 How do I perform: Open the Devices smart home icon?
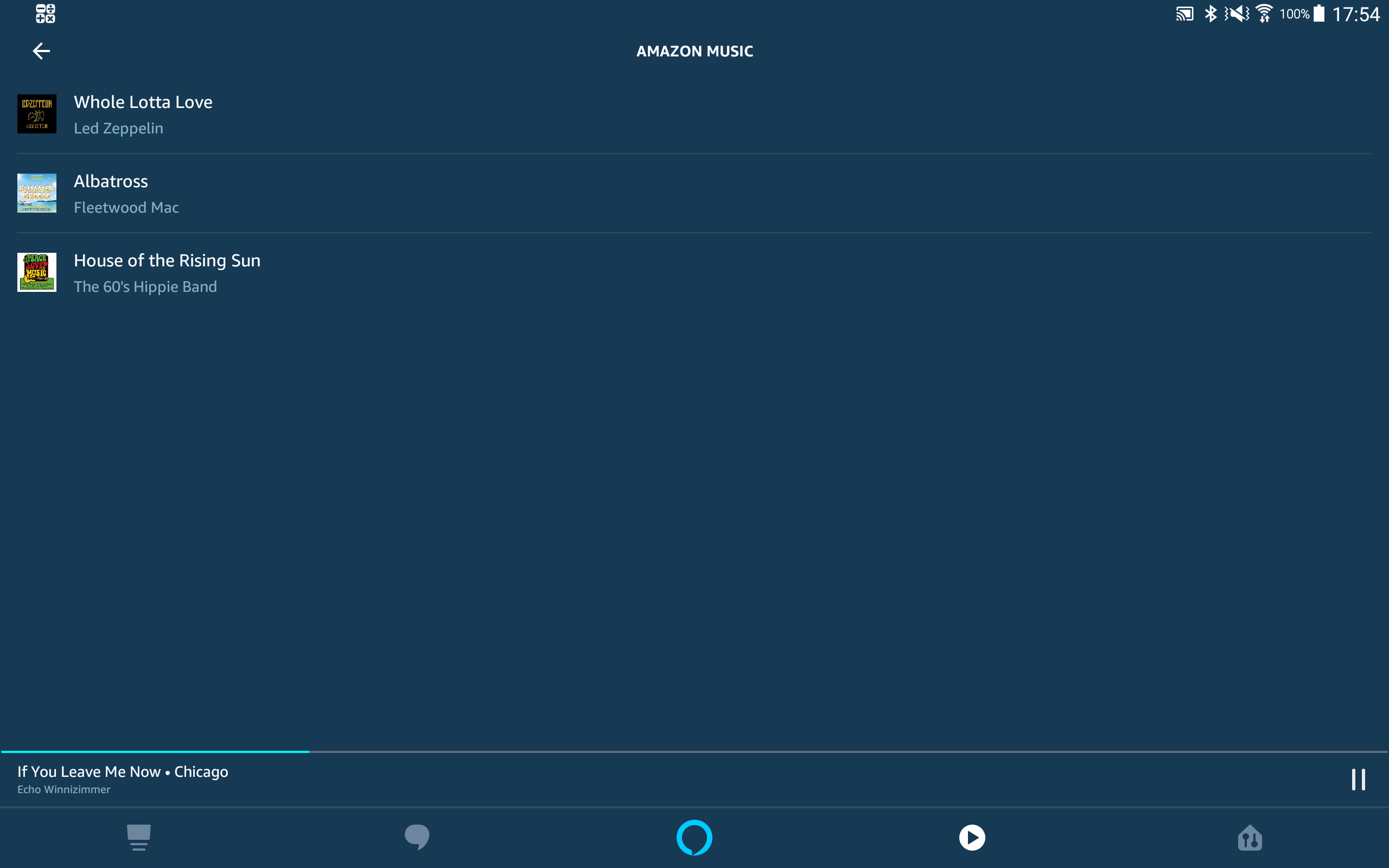[1250, 837]
